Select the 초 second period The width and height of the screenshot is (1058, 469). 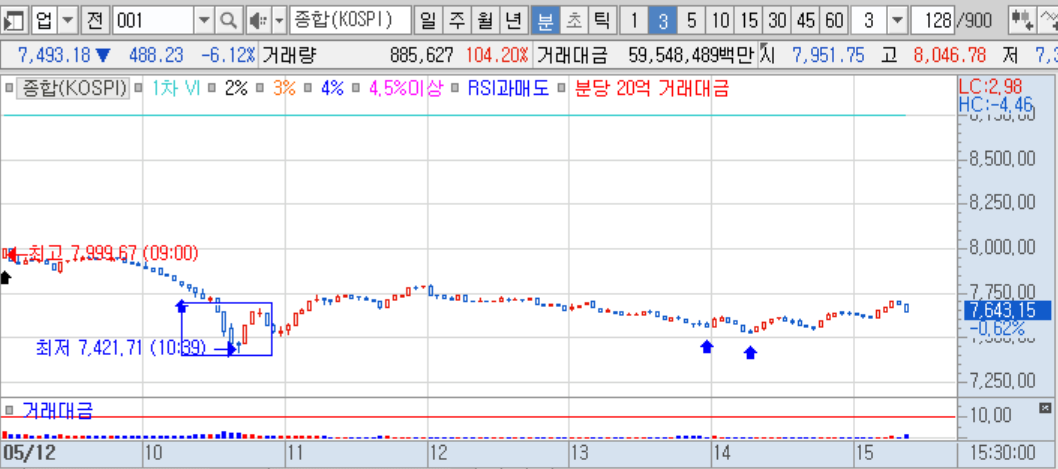click(x=574, y=21)
